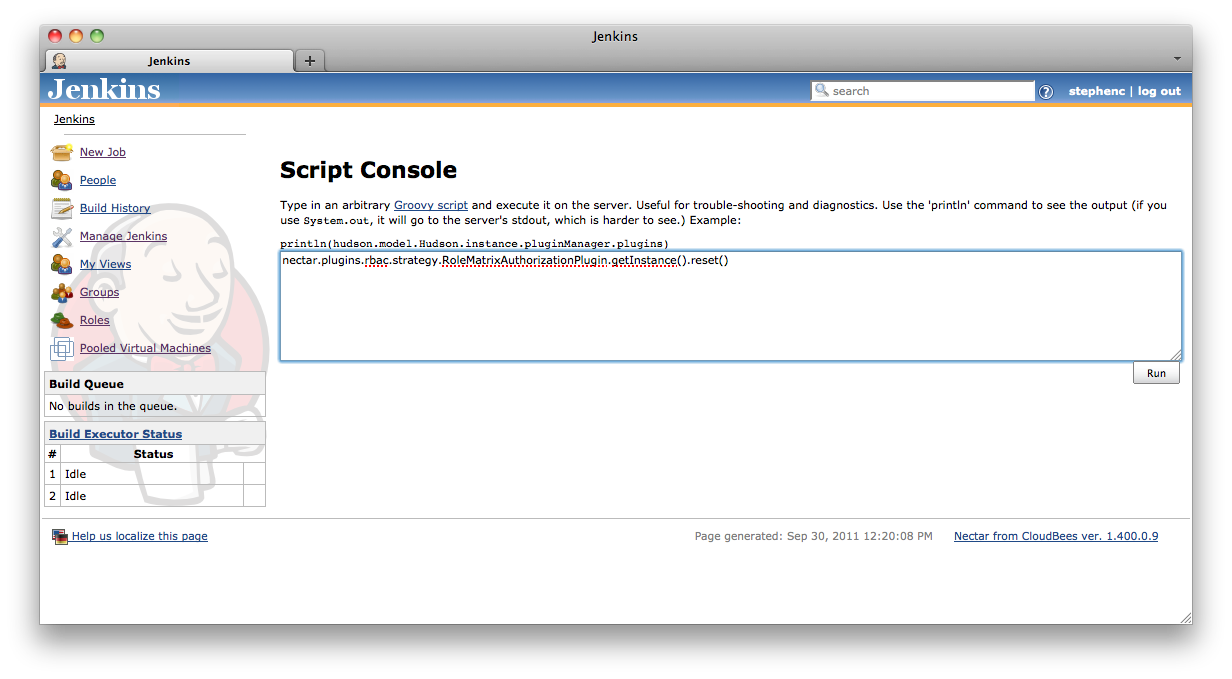Screen dimensions: 1232x679
Task: Select the Jenkins browser tab
Action: [169, 61]
